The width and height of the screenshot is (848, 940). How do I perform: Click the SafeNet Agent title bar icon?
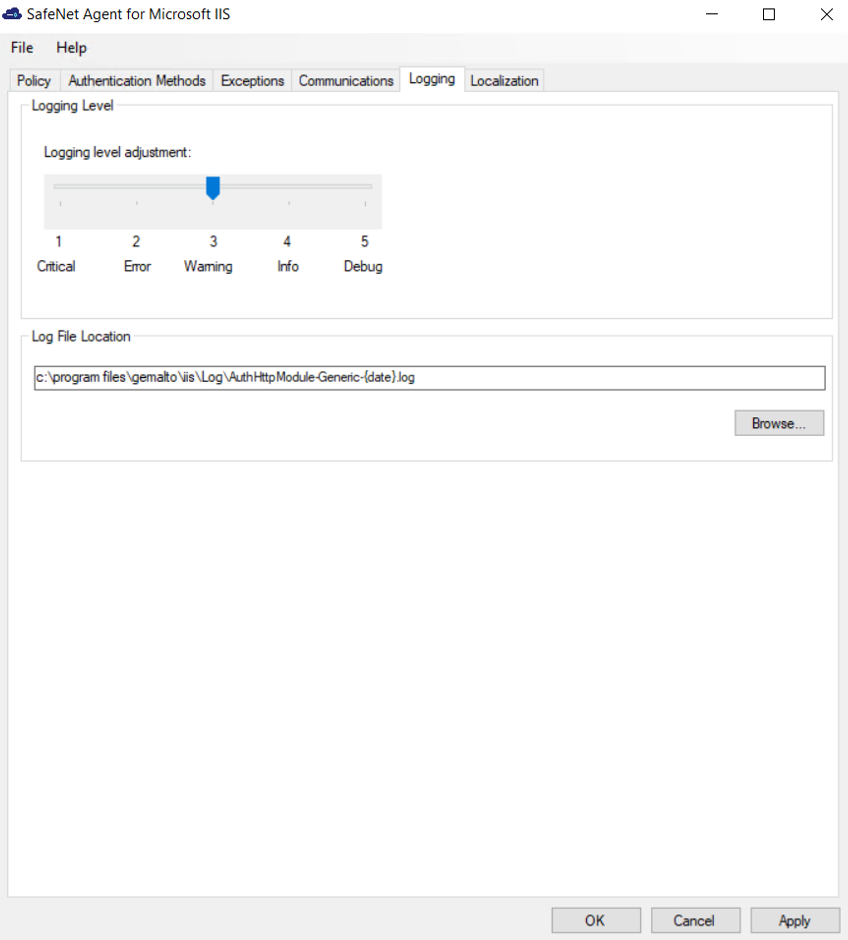click(13, 14)
